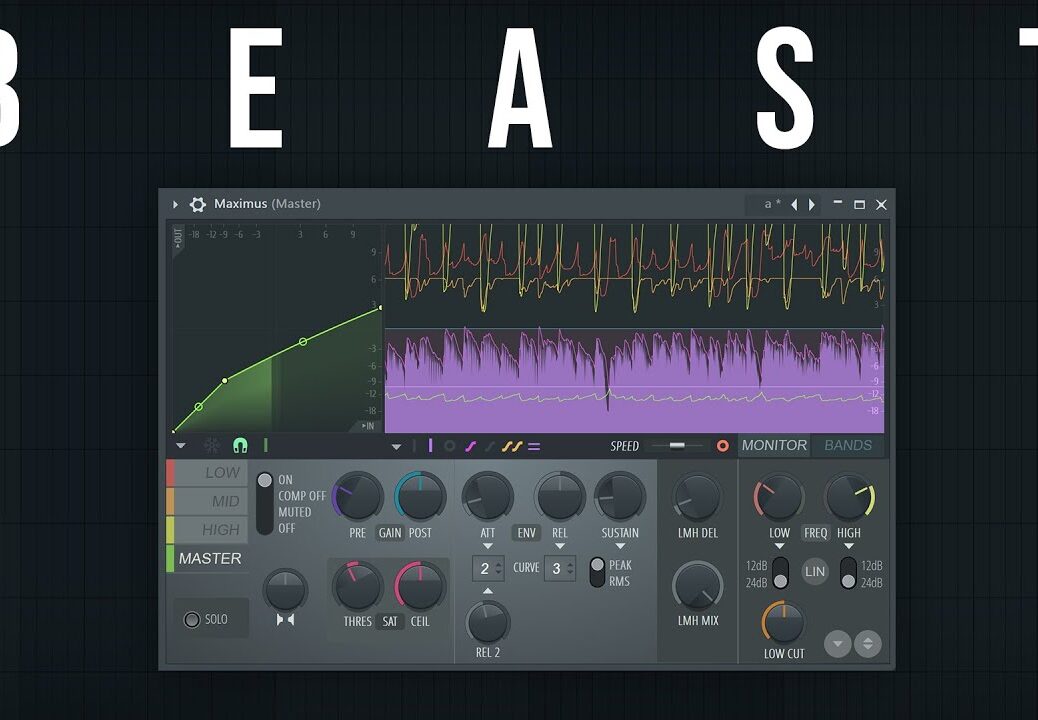1038x720 pixels.
Task: Open the dropdown arrow below ATT knob
Action: click(488, 547)
